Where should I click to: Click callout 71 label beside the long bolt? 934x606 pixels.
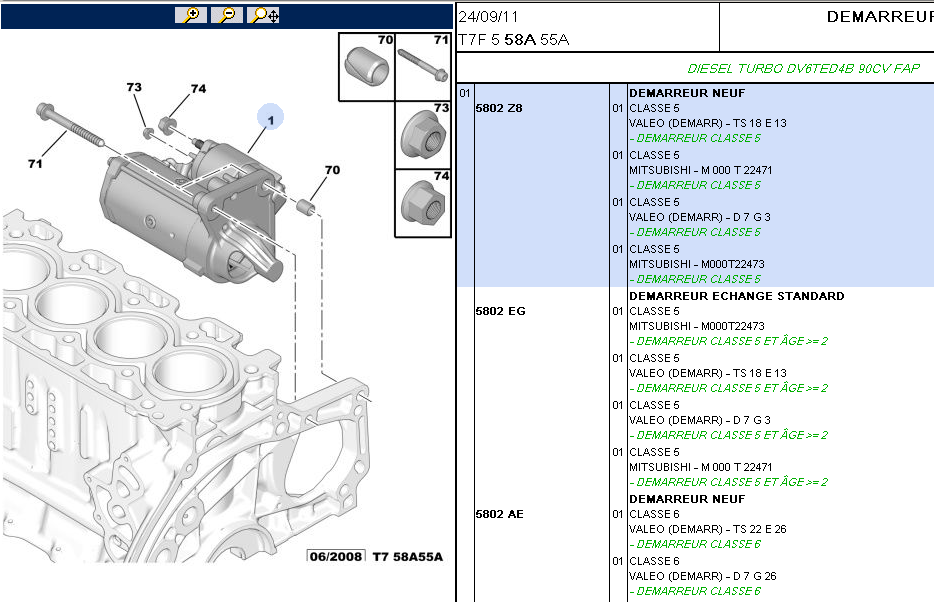35,163
